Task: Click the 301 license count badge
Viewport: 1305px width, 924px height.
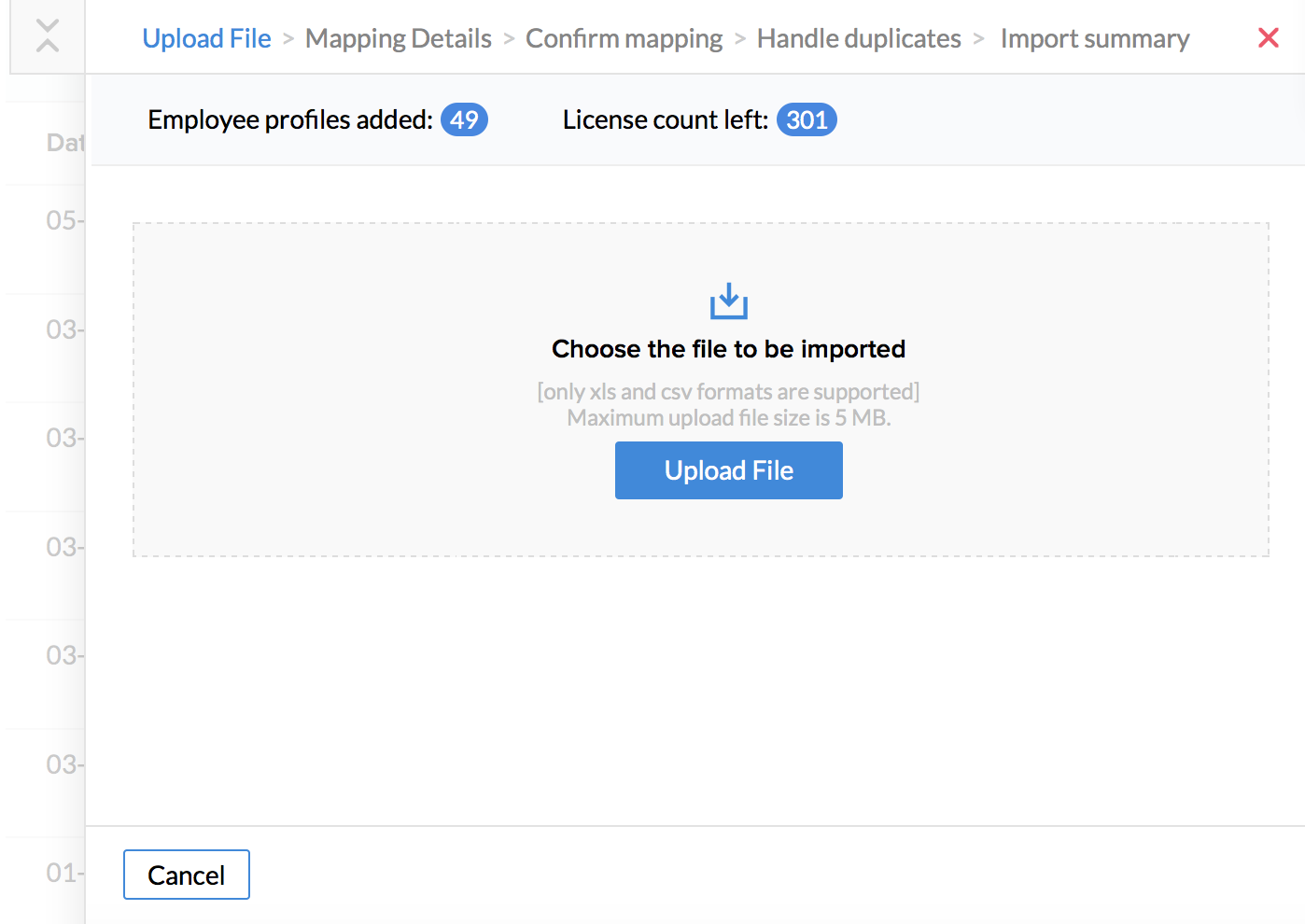Action: pos(807,120)
